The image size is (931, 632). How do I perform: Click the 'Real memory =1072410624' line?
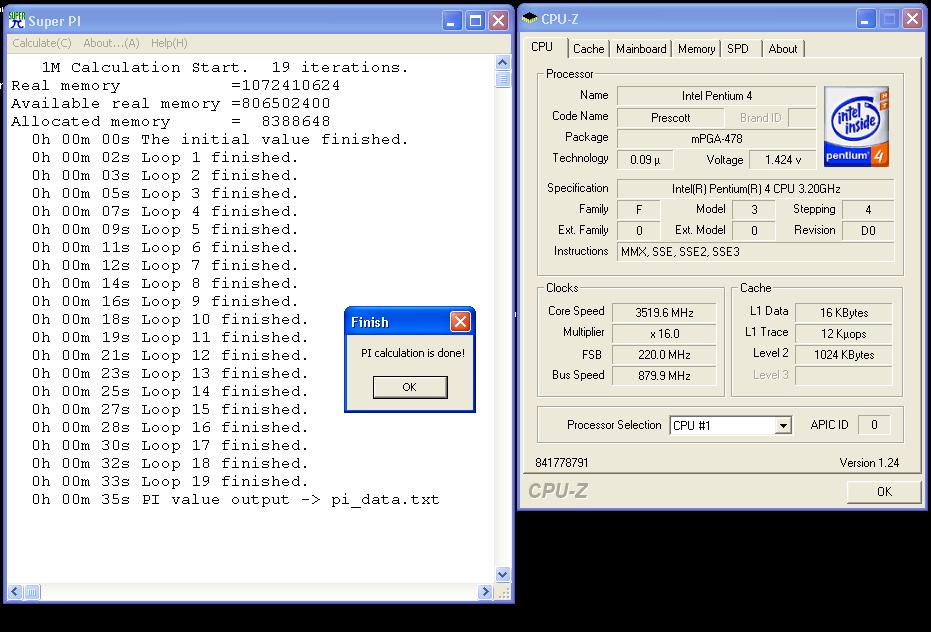[176, 86]
